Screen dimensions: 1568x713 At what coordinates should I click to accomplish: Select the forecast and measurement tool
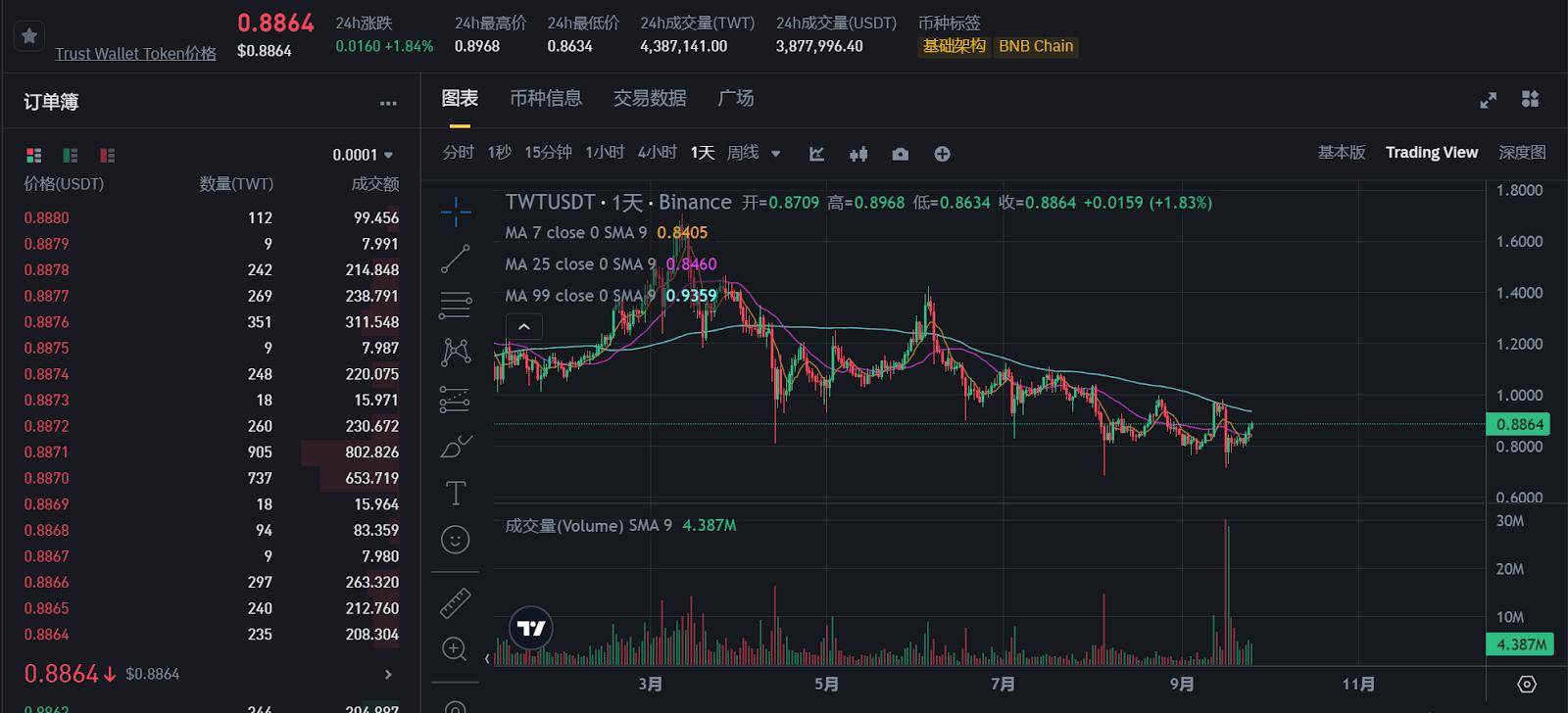[x=456, y=399]
